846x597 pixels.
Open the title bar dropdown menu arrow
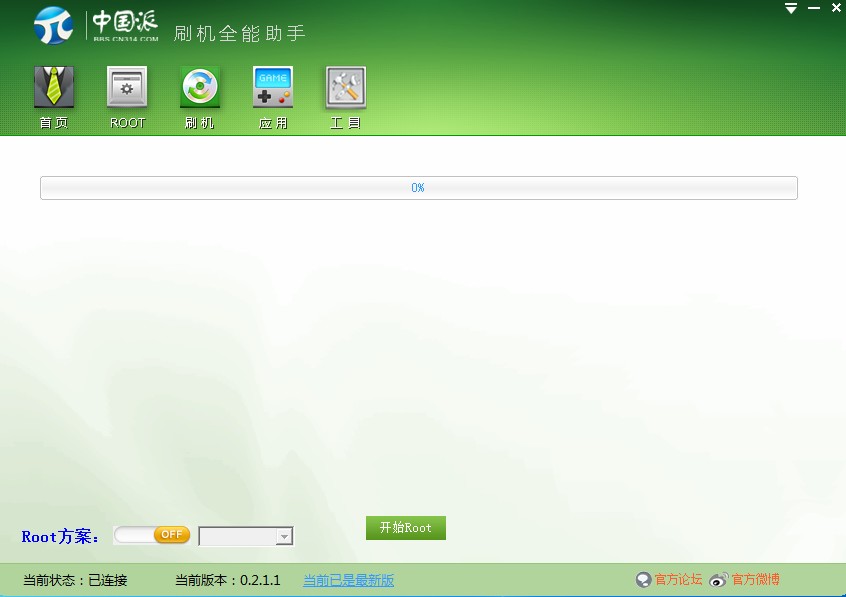[791, 8]
